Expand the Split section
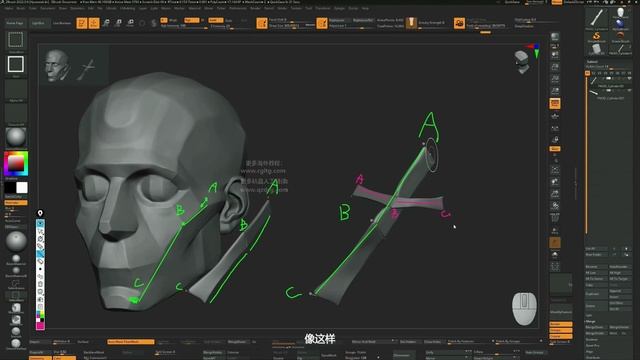The height and width of the screenshot is (360, 640). tap(589, 315)
